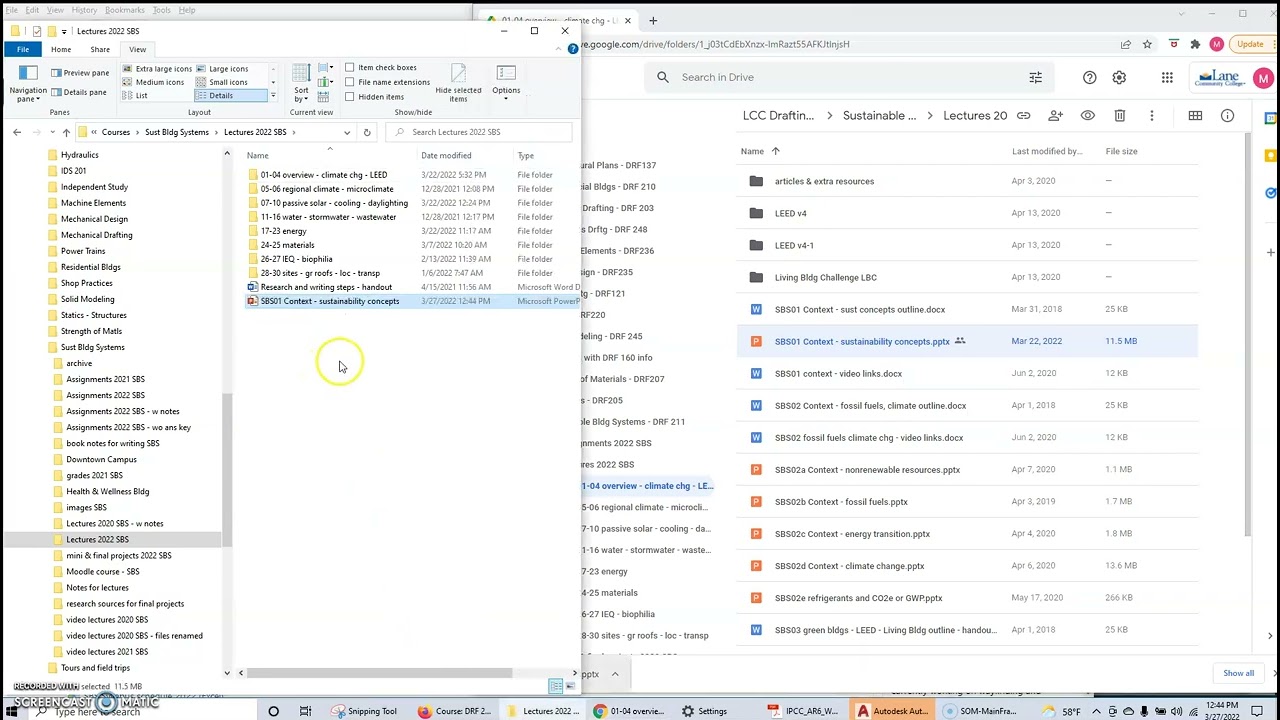Share the Drive folder with people
Image resolution: width=1280 pixels, height=720 pixels.
coord(1056,116)
